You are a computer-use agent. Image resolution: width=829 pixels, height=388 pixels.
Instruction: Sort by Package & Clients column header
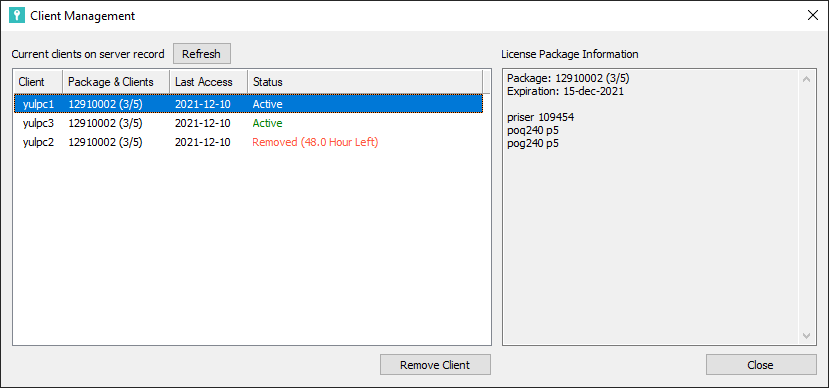tap(116, 82)
